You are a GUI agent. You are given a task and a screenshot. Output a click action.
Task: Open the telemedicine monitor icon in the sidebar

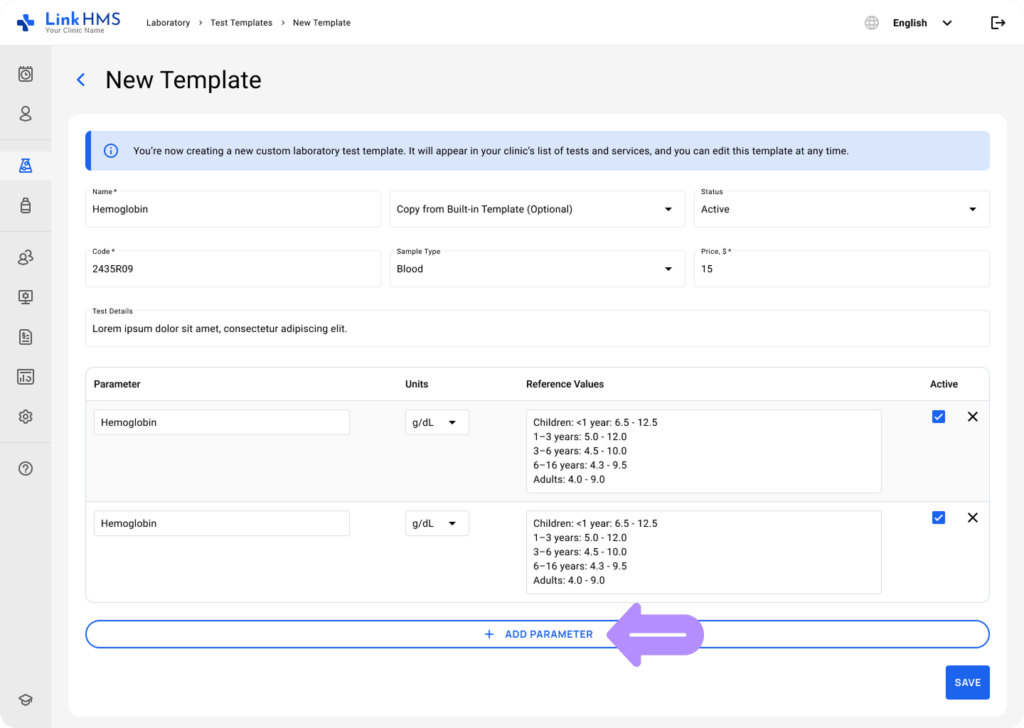pos(25,297)
